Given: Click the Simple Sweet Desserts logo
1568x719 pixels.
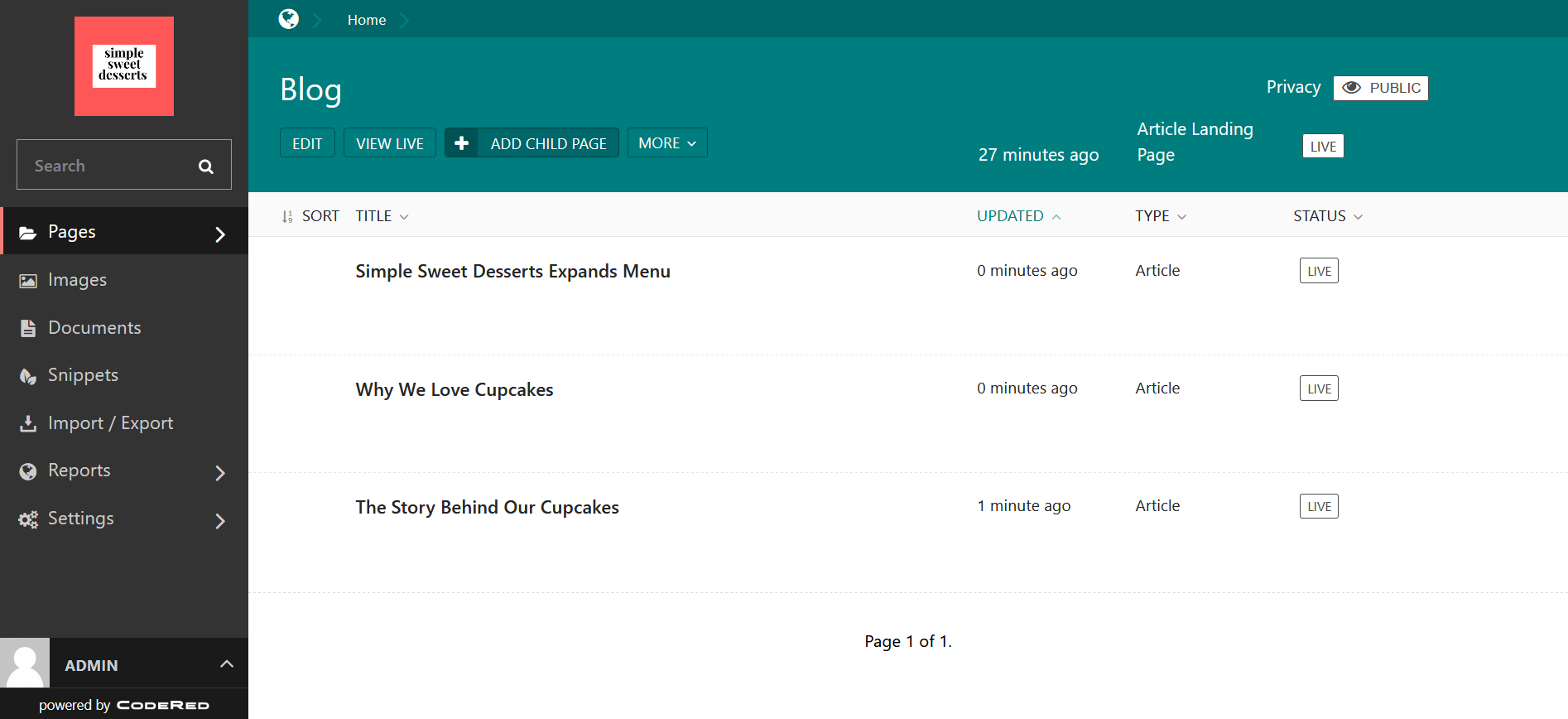Looking at the screenshot, I should tap(124, 66).
